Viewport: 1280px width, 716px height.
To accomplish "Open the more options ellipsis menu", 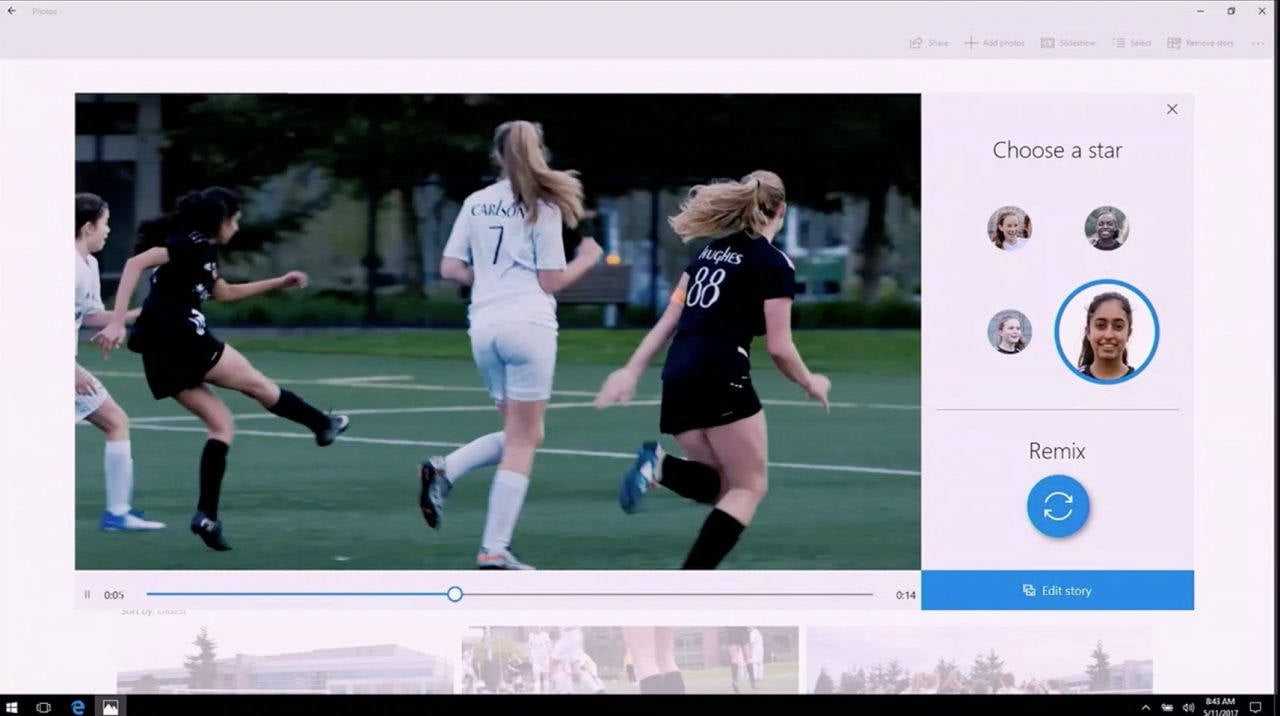I will pos(1257,43).
